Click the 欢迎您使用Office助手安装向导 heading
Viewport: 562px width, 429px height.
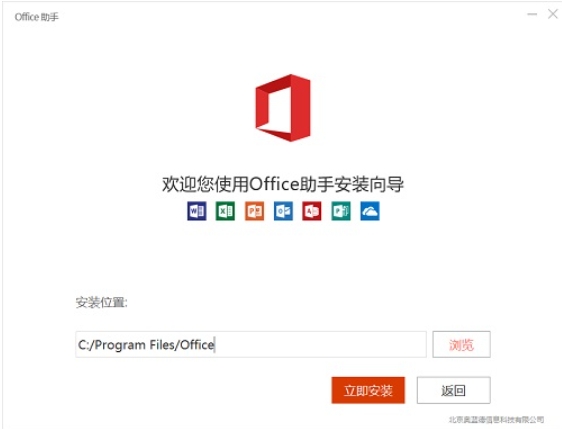pyautogui.click(x=283, y=184)
